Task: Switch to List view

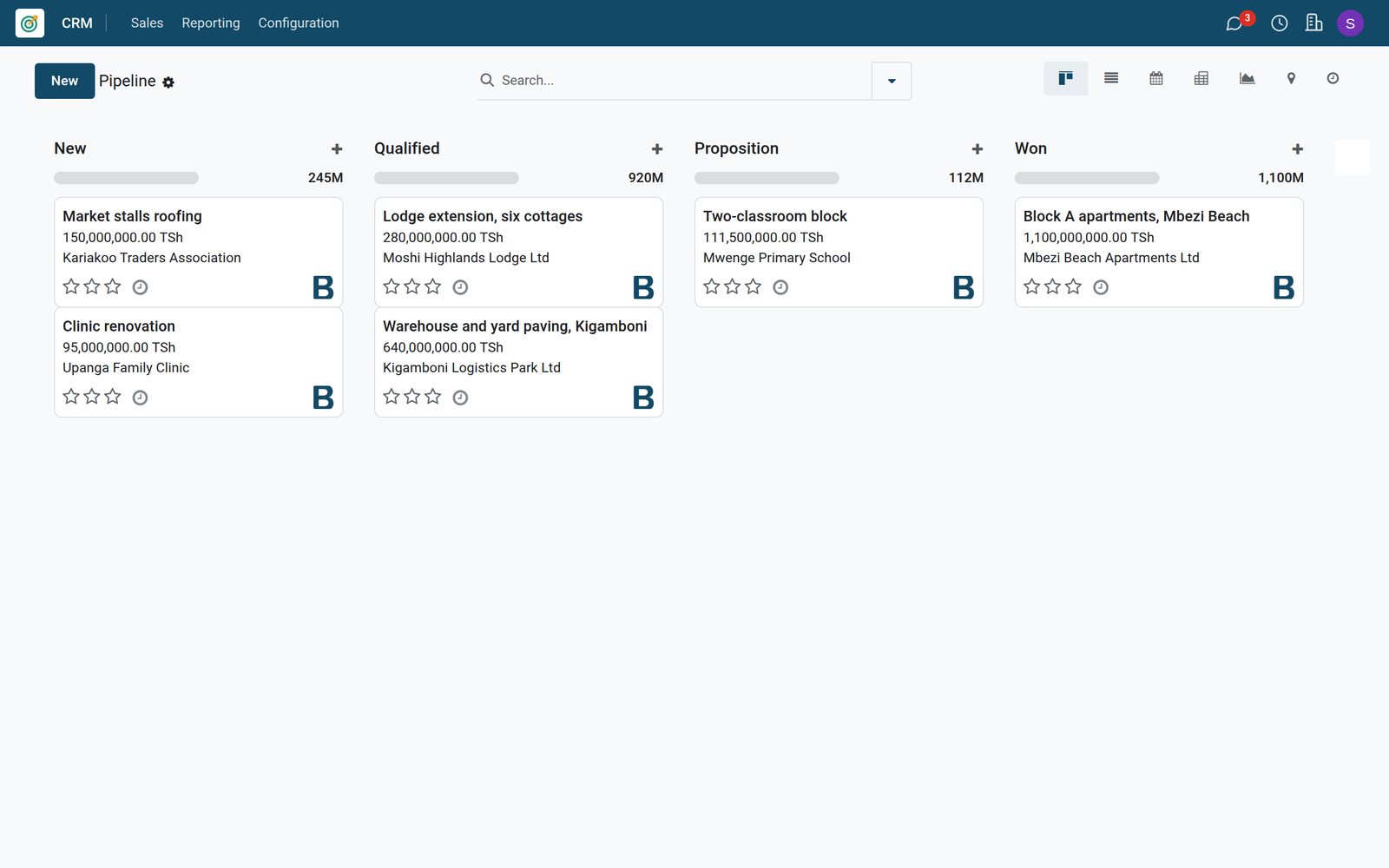Action: pos(1111,78)
